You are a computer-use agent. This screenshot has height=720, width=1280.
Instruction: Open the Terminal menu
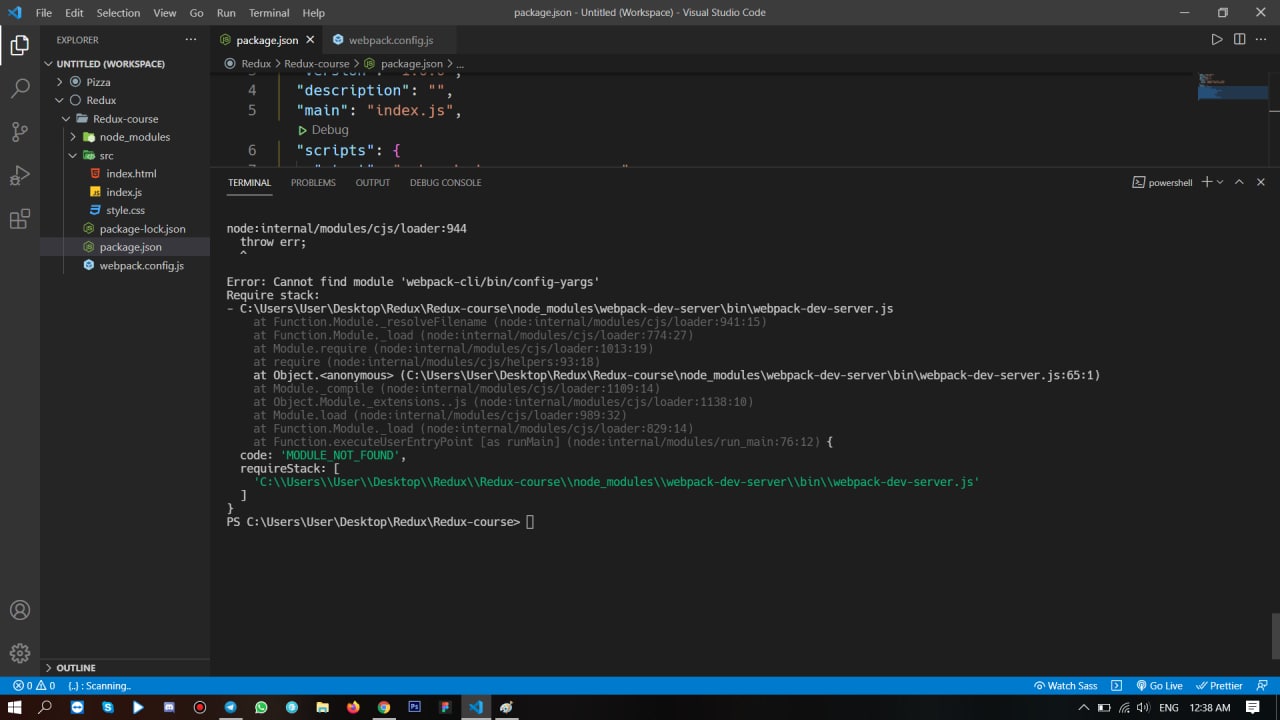click(x=269, y=13)
